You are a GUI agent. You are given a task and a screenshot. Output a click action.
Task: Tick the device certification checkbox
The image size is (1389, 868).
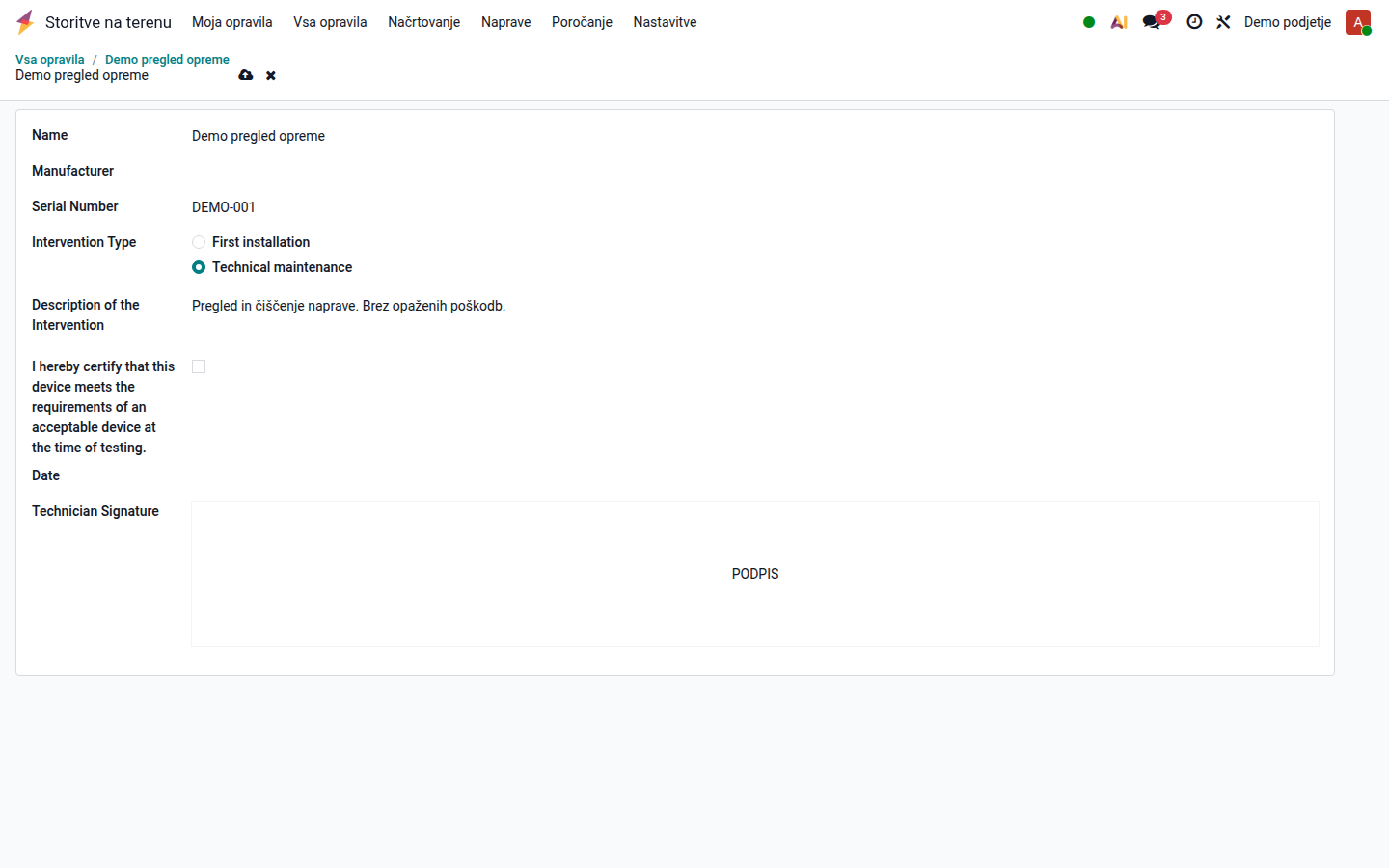[199, 366]
